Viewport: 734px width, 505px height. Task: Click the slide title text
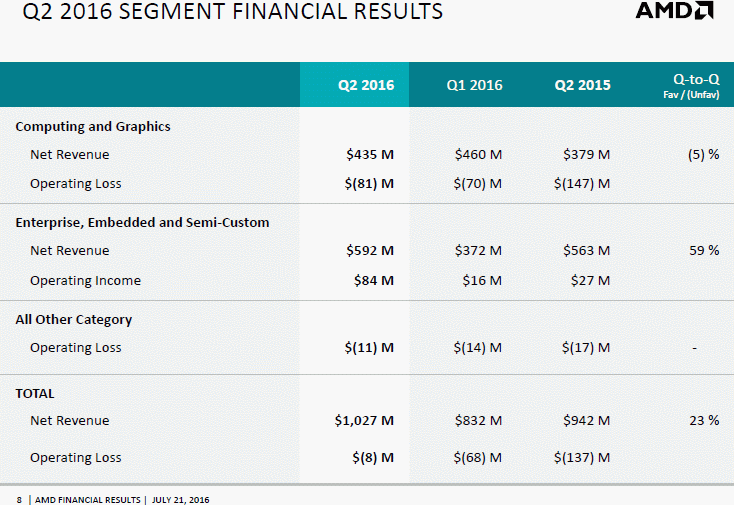(x=232, y=11)
